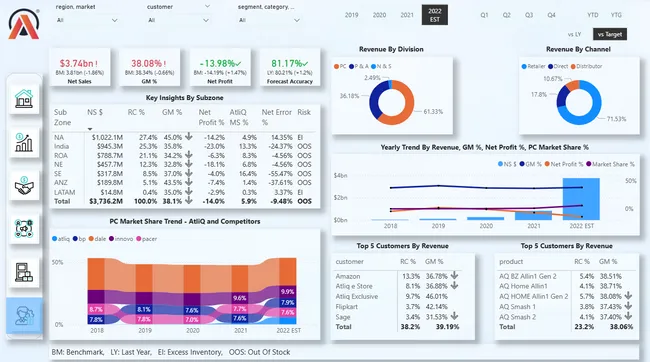Select the Q3 quarter filter

tap(529, 15)
